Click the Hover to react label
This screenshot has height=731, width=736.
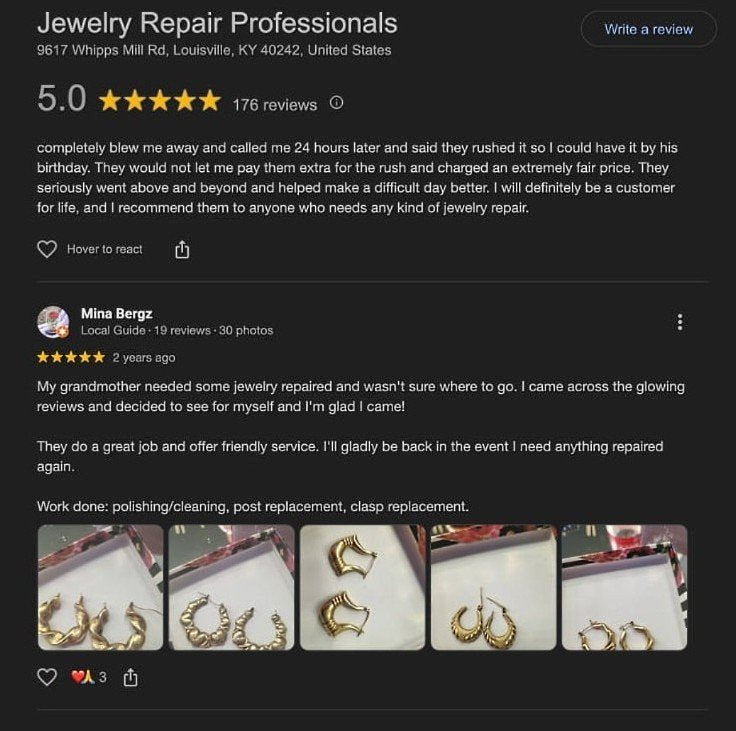click(105, 249)
